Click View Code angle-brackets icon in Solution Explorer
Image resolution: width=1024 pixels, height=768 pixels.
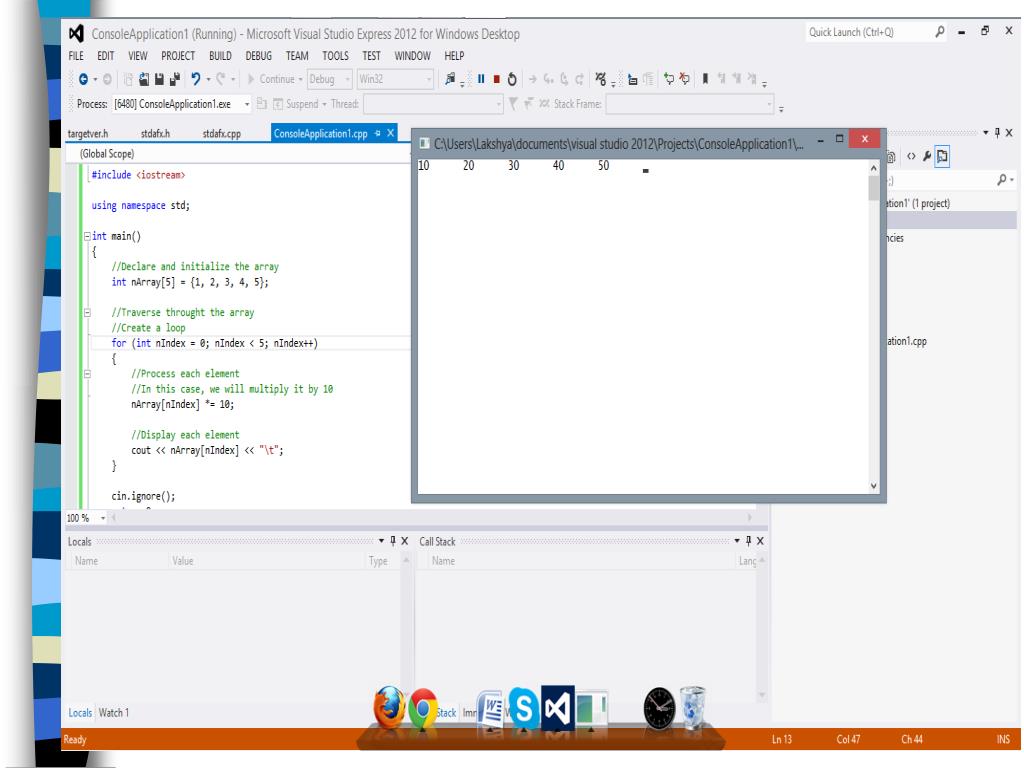(x=911, y=156)
